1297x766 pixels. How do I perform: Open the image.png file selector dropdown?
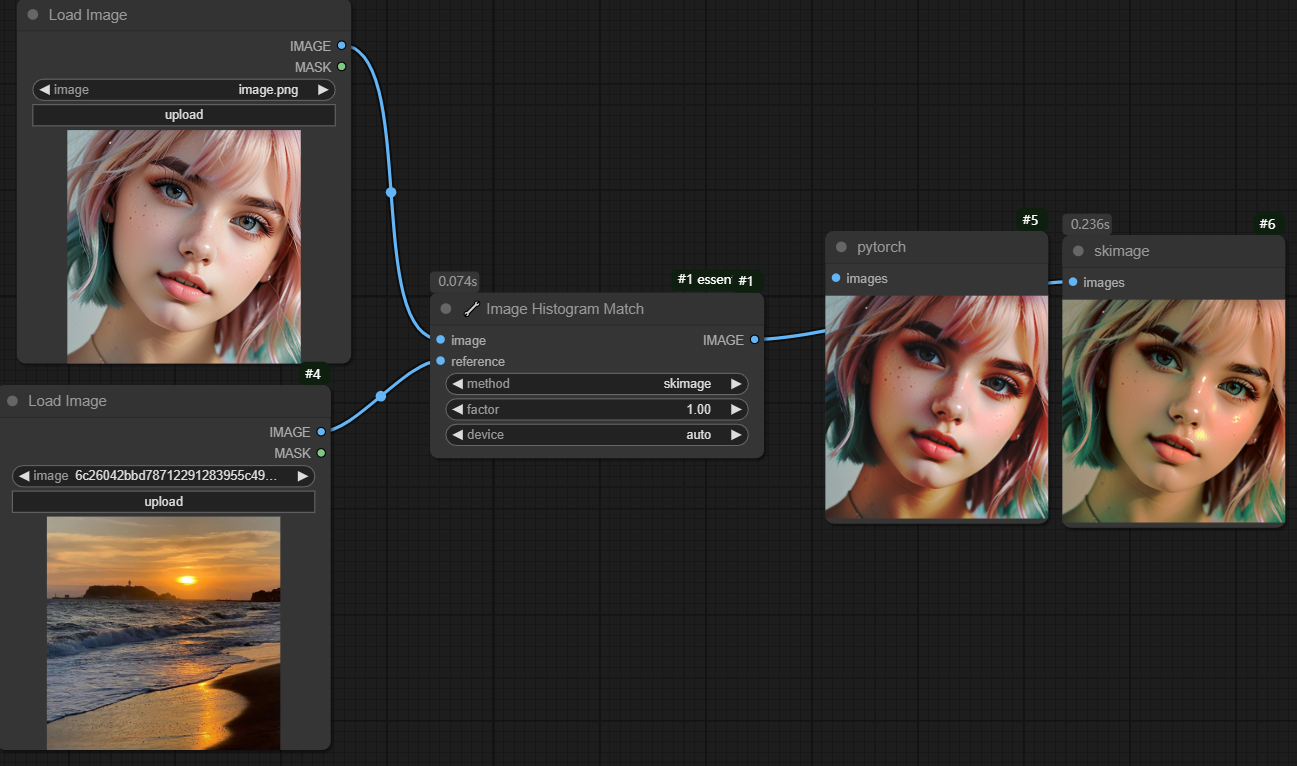(x=184, y=90)
